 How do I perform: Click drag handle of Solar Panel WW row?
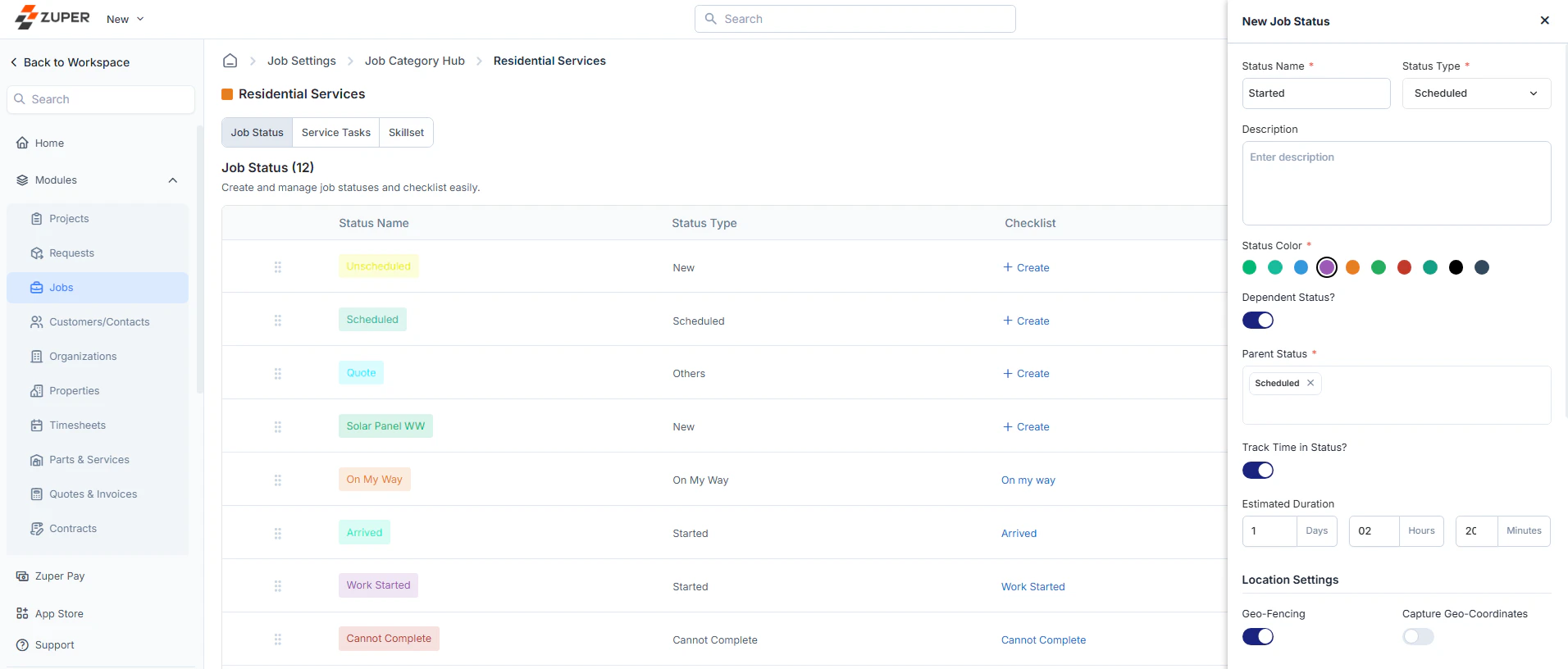[x=278, y=427]
